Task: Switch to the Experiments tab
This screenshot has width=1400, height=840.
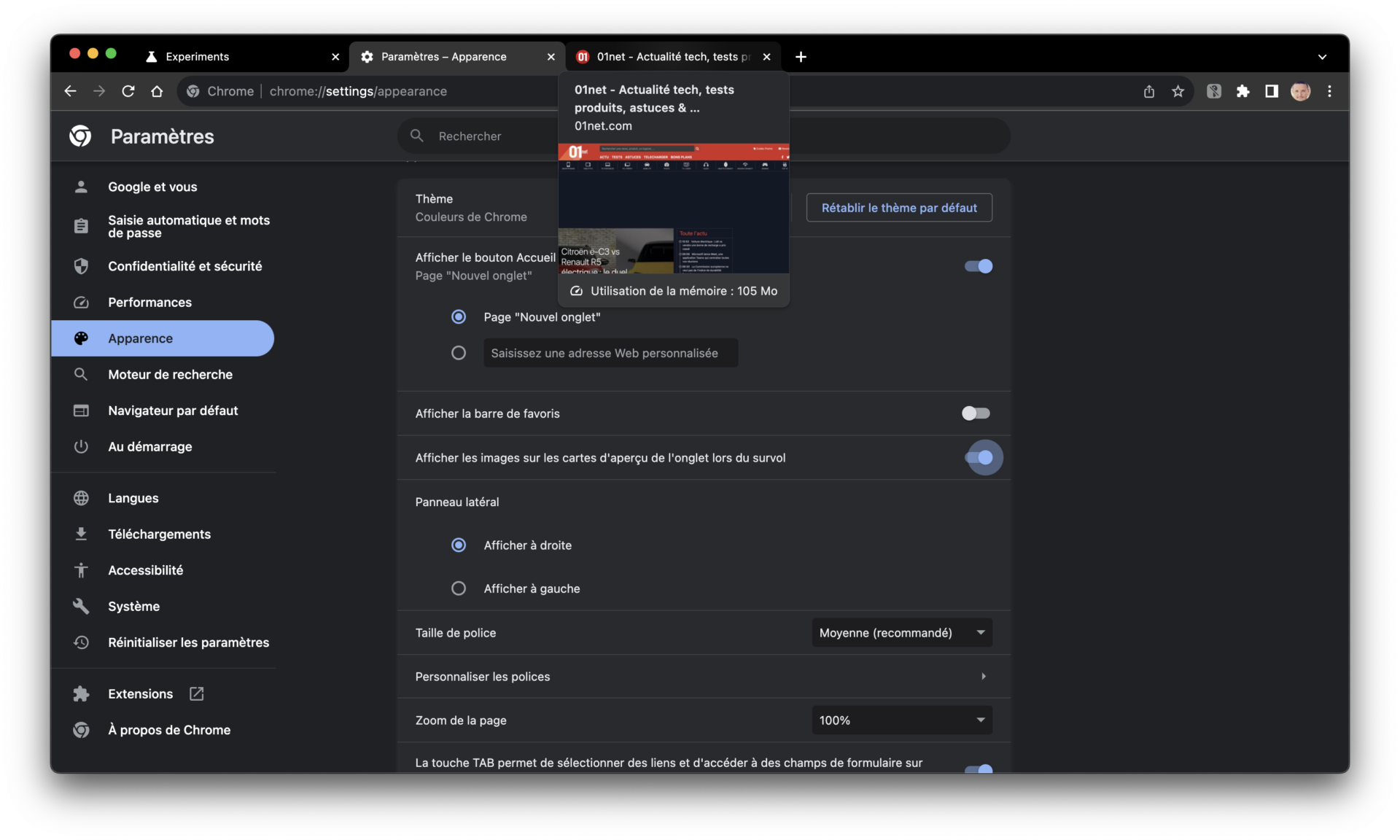Action: pyautogui.click(x=197, y=57)
